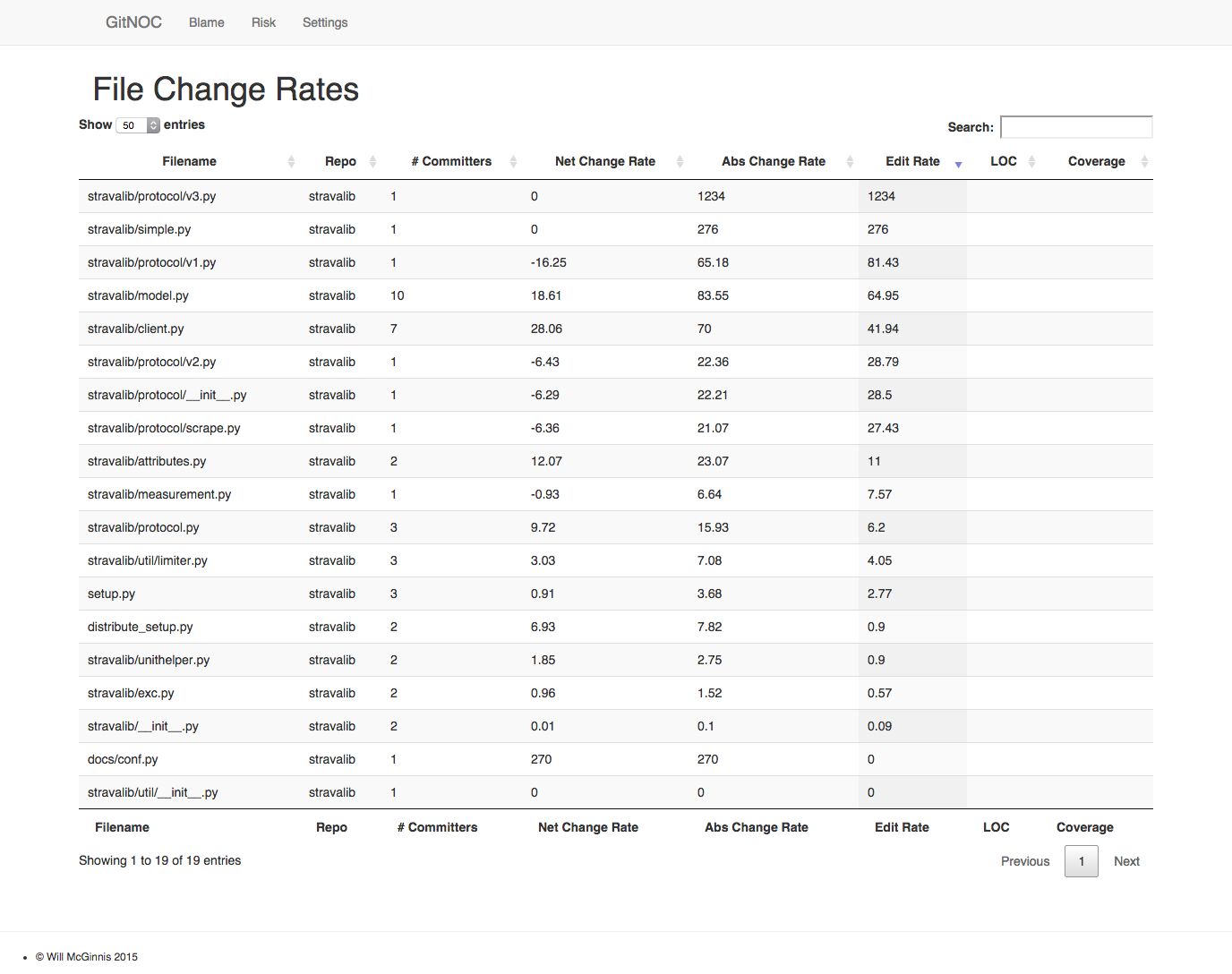
Task: Click sort icon next to Abs Change Rate
Action: click(850, 161)
